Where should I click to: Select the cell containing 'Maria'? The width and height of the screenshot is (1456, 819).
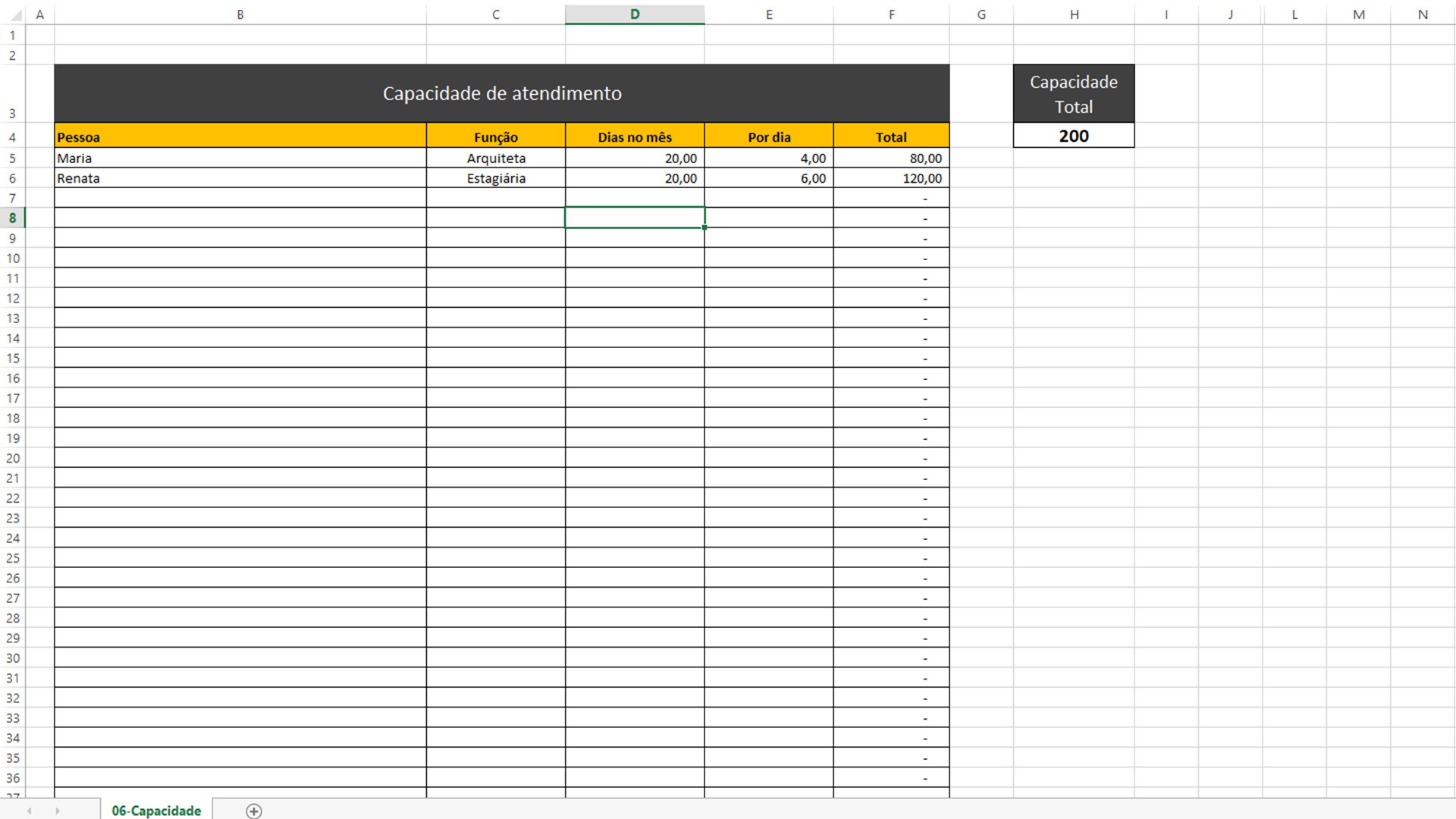[240, 158]
